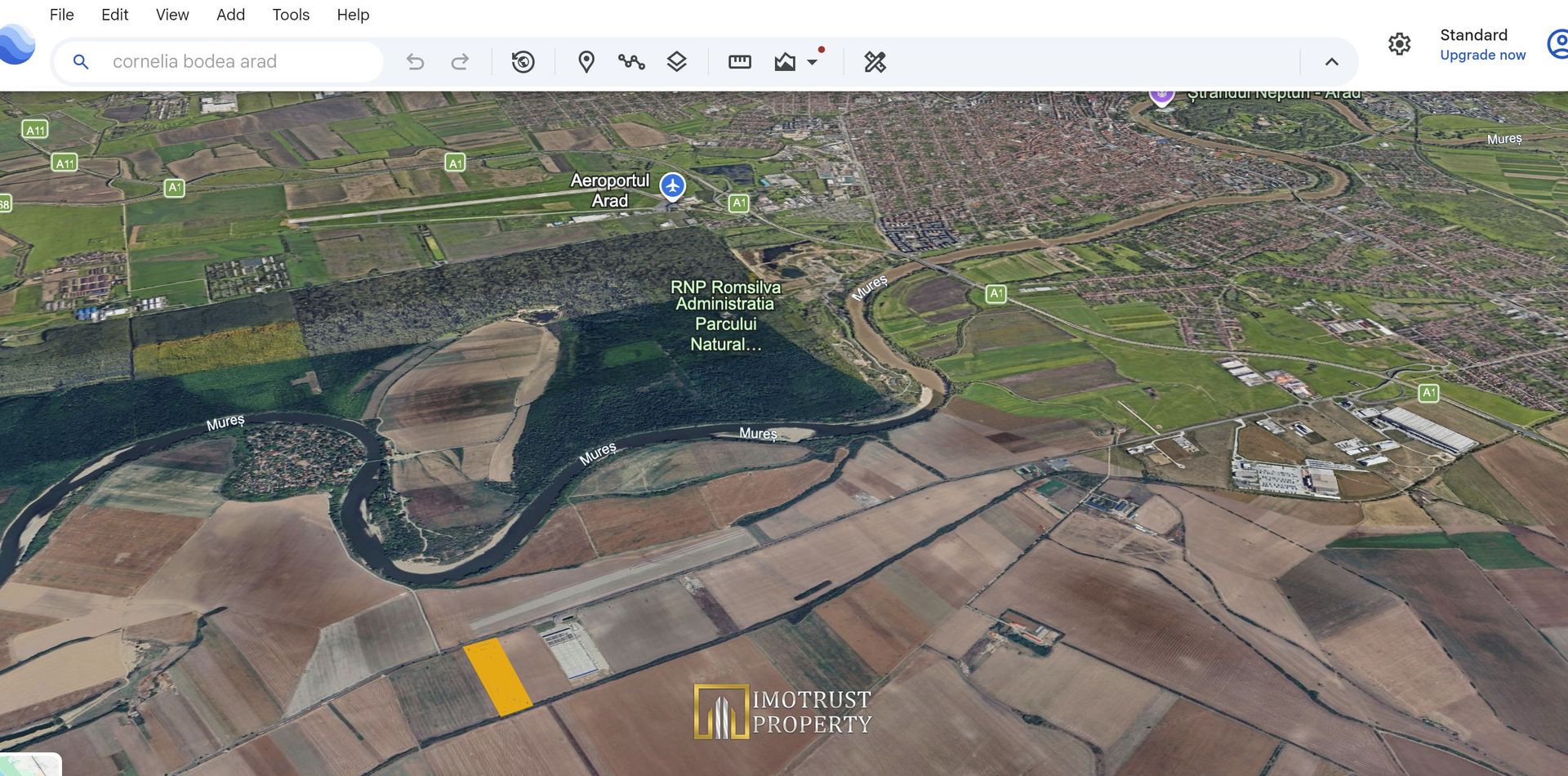Open the minimap thumbnail
Image resolution: width=1568 pixels, height=776 pixels.
(x=30, y=765)
